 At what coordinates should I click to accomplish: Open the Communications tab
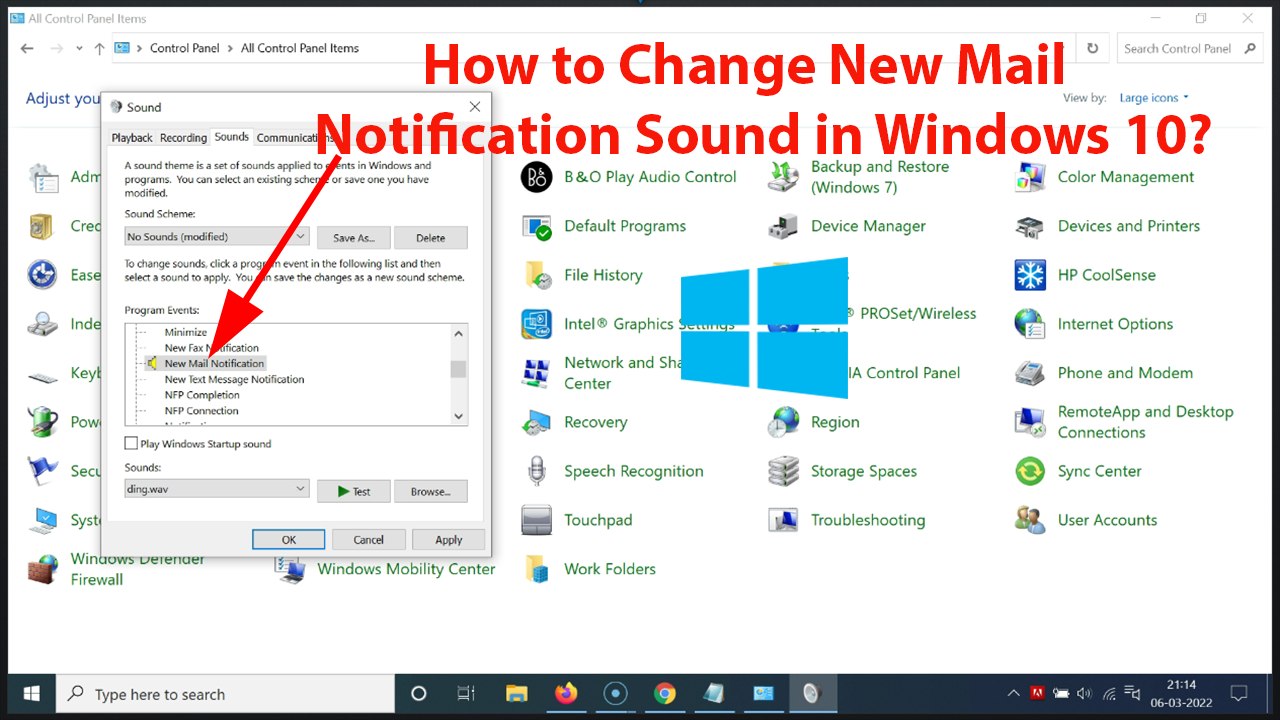pyautogui.click(x=293, y=138)
